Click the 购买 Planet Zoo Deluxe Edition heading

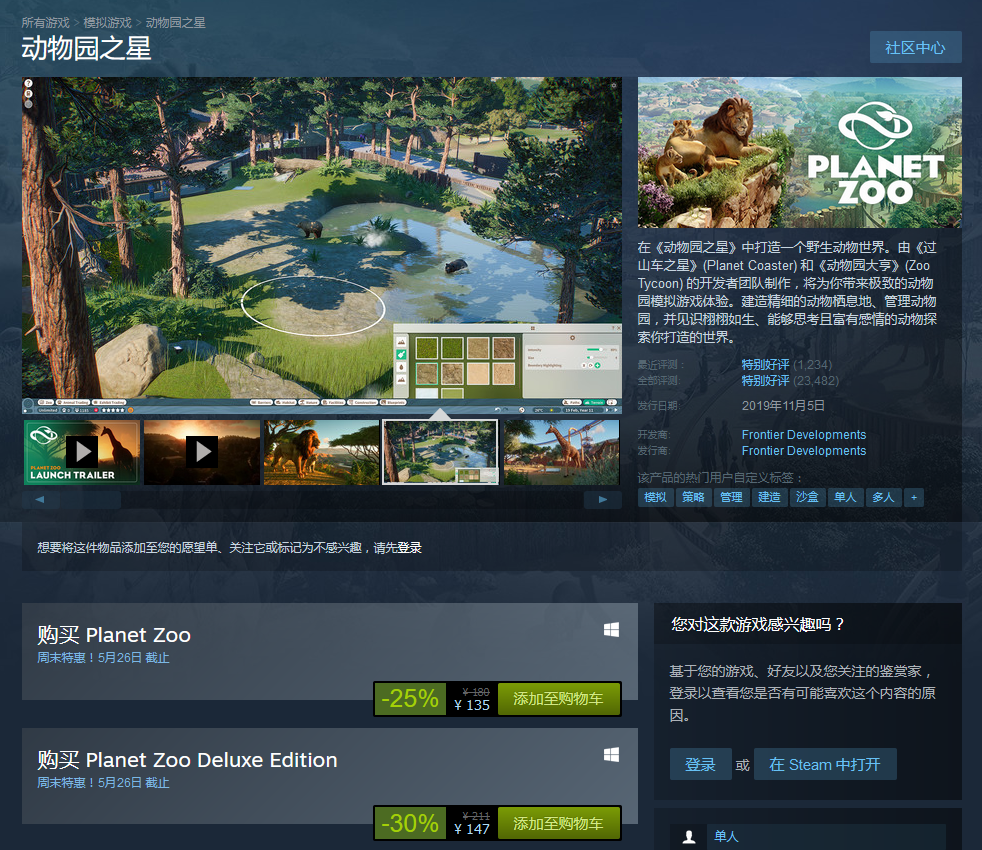click(187, 760)
